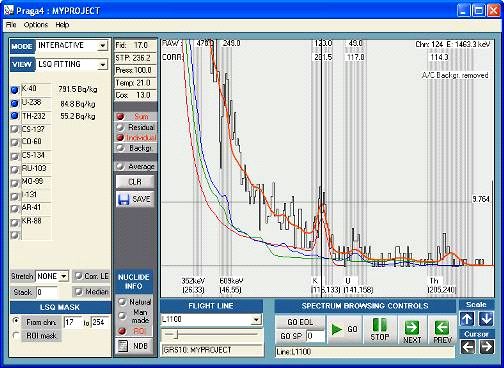Screen dimensions: 504x368
Task: Toggle the K-40 nuclide indicator
Action: [x=15, y=90]
